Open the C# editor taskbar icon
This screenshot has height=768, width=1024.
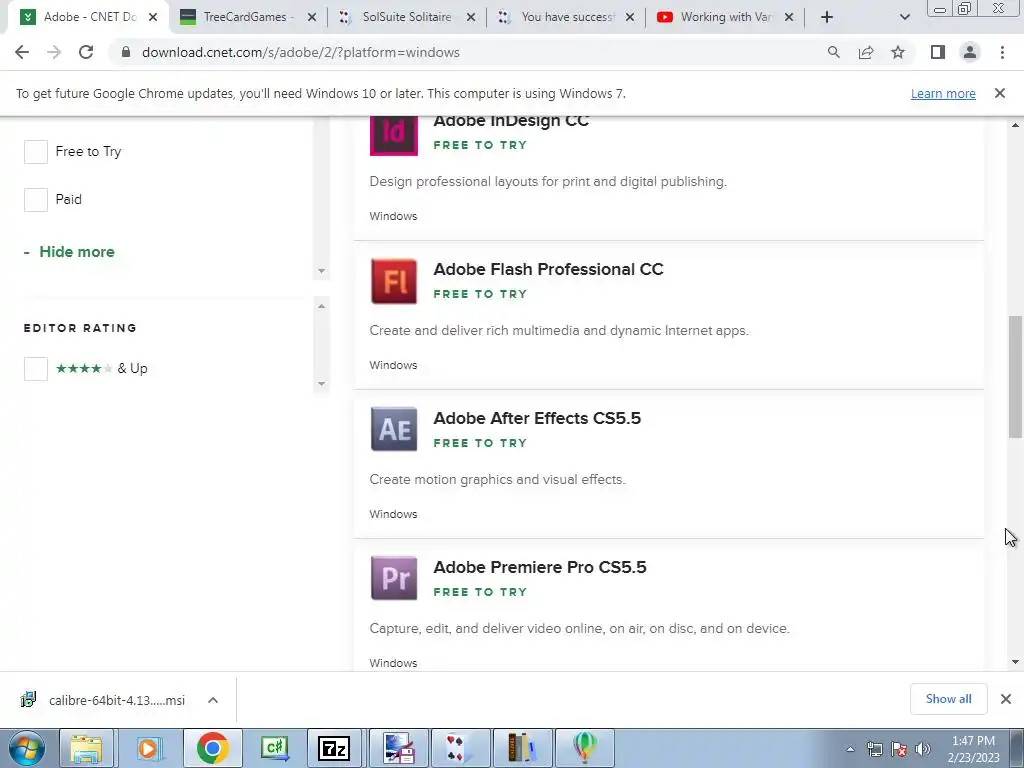274,748
